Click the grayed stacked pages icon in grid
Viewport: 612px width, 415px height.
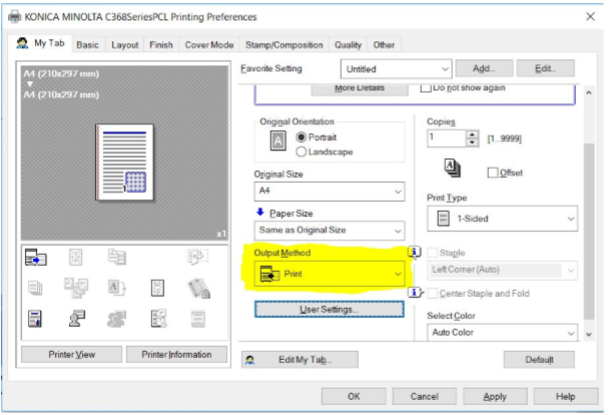point(35,288)
